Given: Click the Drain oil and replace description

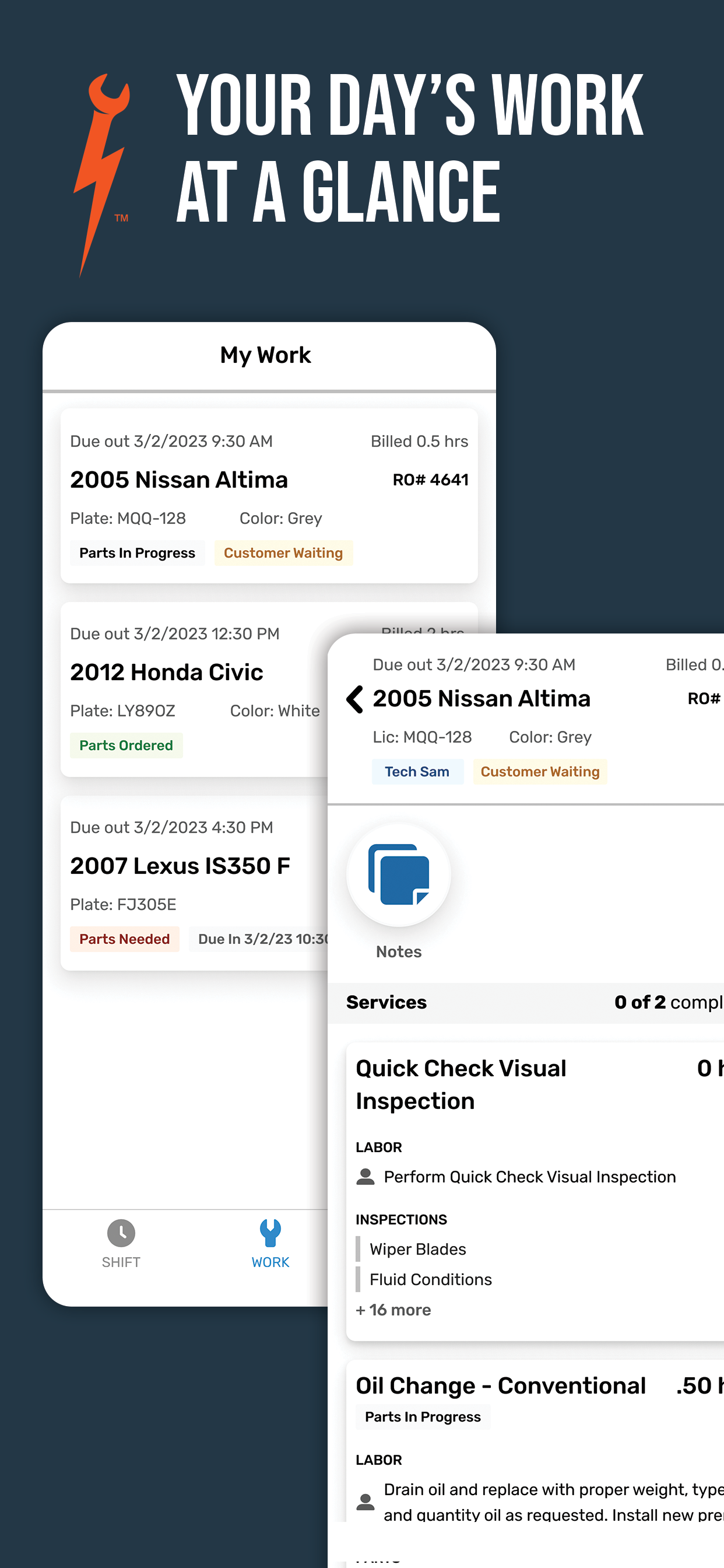Looking at the screenshot, I should tap(554, 1501).
